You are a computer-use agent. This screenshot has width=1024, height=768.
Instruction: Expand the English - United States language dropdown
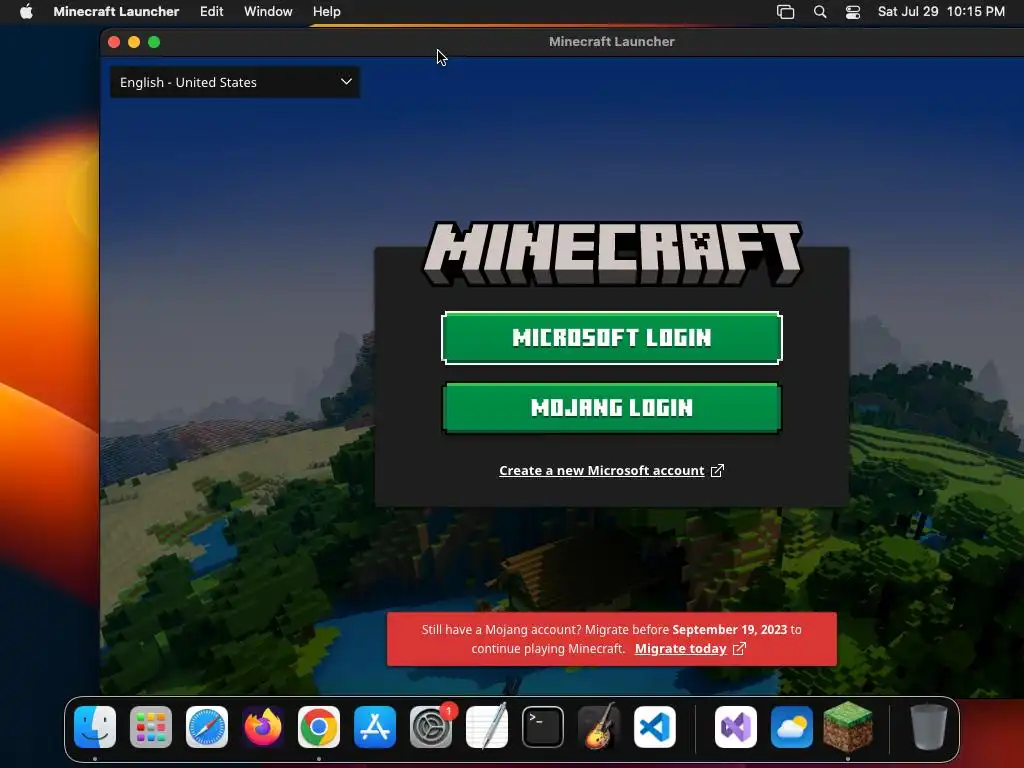click(x=234, y=82)
